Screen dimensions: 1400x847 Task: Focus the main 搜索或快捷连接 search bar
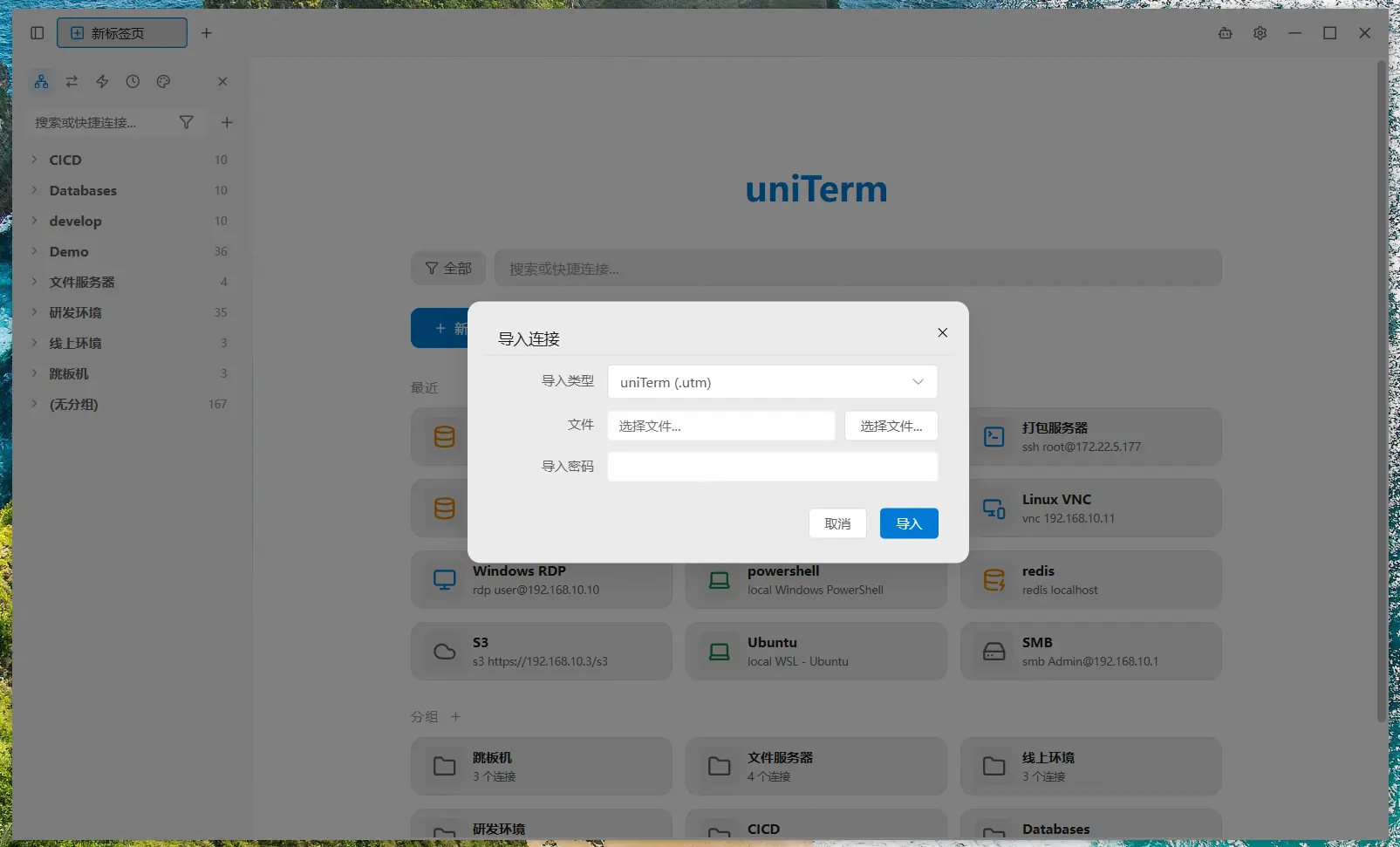(x=858, y=268)
